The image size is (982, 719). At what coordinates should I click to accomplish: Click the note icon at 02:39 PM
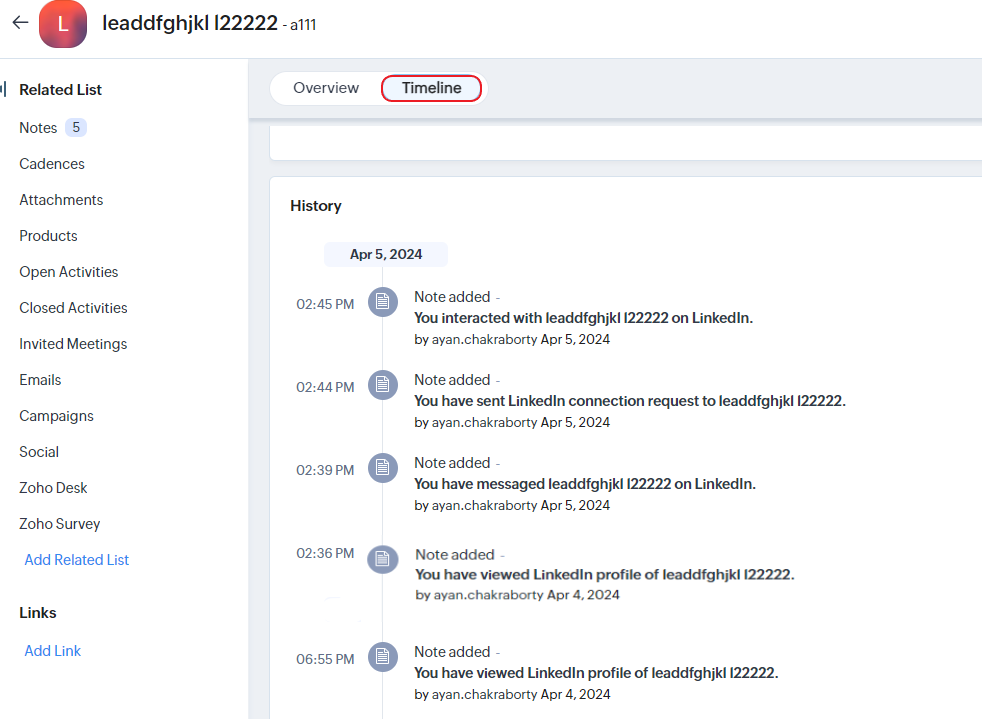click(x=383, y=468)
